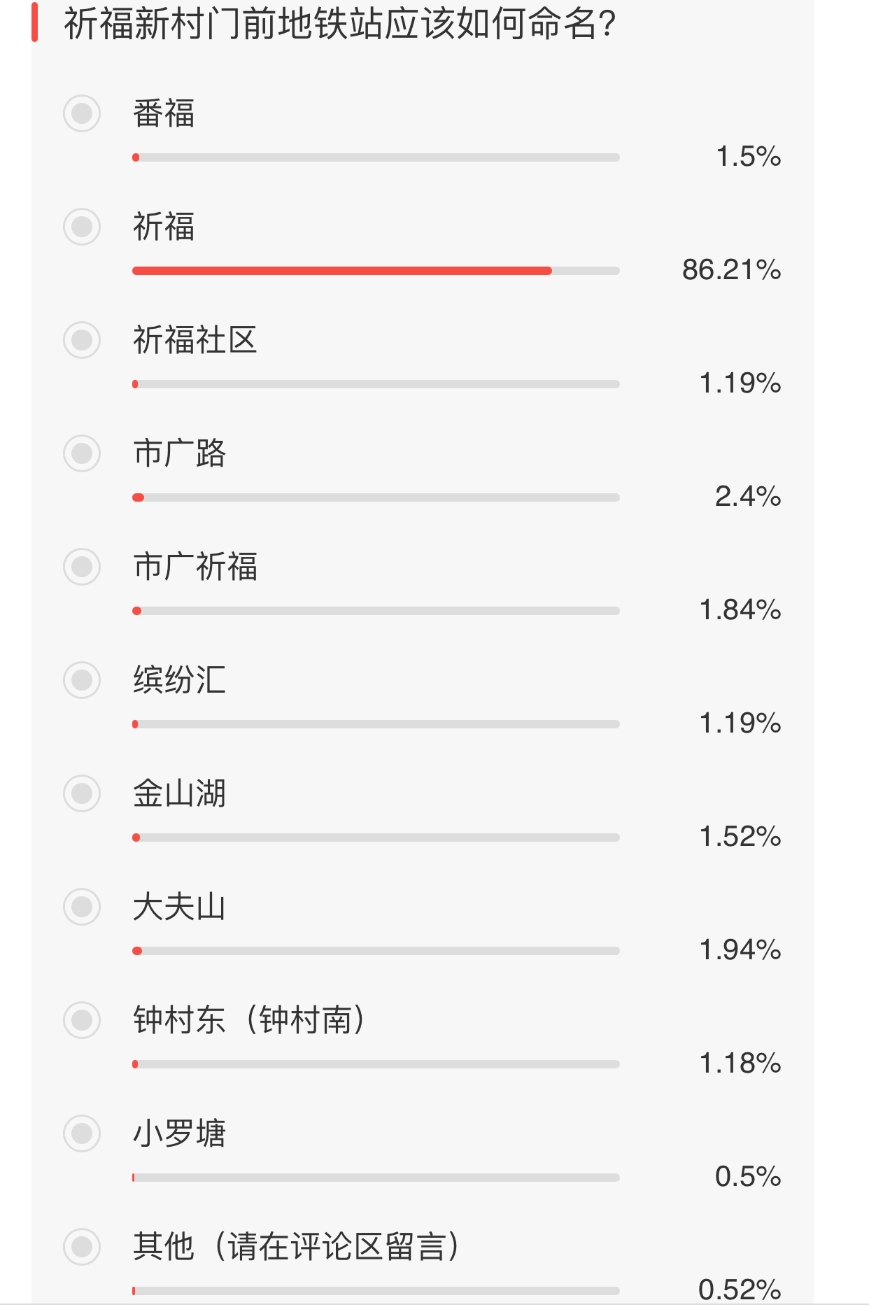The height and width of the screenshot is (1307, 869).
Task: Select the 番福 radio button
Action: (x=82, y=113)
